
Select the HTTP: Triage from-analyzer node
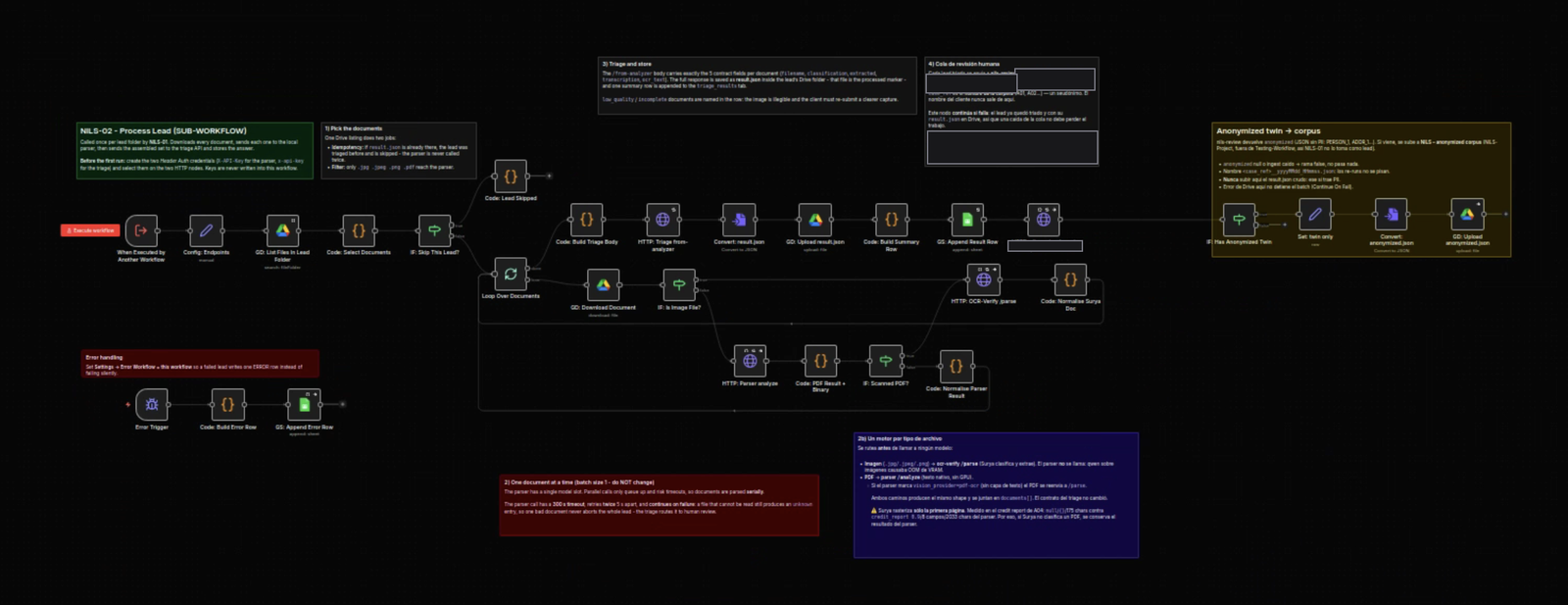[662, 220]
